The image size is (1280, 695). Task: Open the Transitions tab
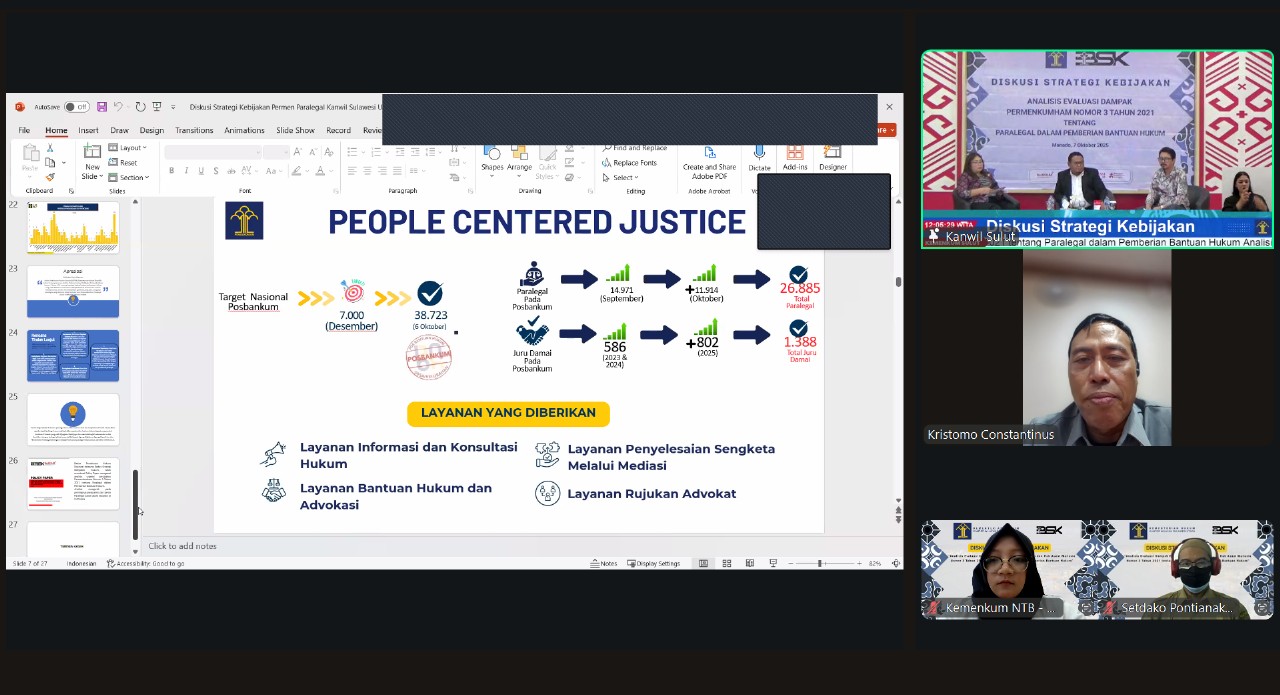tap(194, 130)
